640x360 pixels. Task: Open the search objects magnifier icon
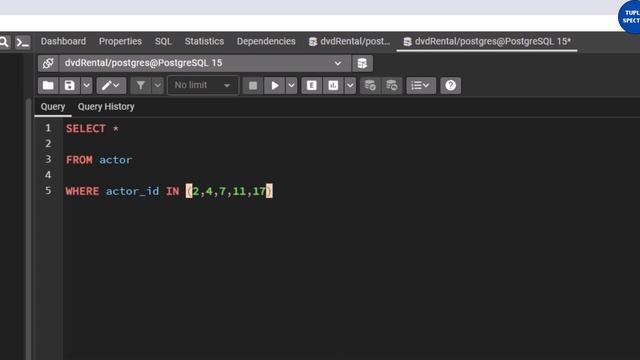click(4, 42)
